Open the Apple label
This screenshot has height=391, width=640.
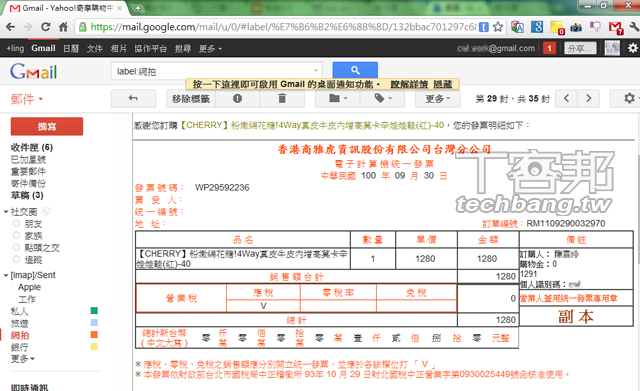point(29,287)
